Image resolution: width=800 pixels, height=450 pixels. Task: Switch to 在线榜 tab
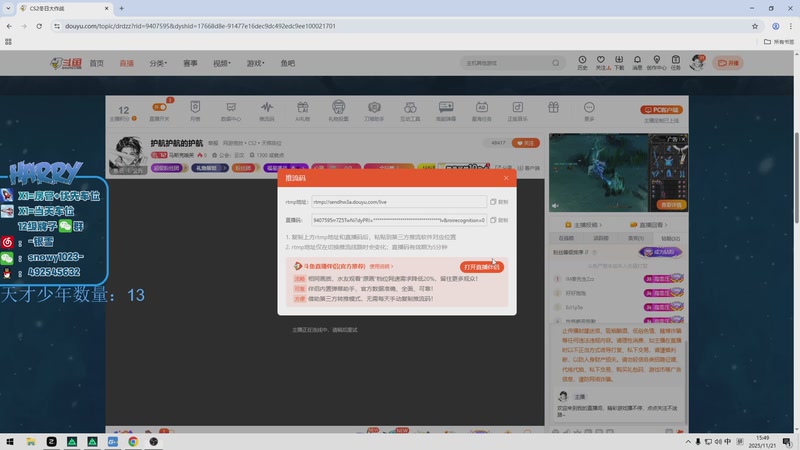566,238
